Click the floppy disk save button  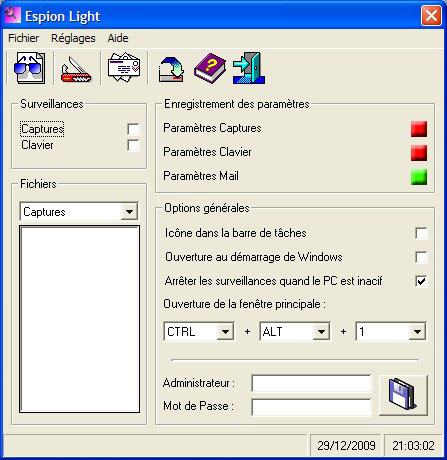(403, 395)
